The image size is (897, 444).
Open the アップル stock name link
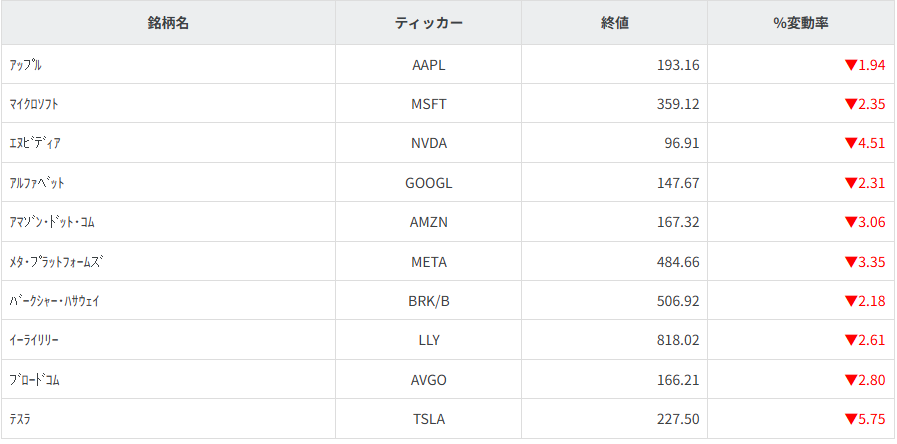[25, 65]
